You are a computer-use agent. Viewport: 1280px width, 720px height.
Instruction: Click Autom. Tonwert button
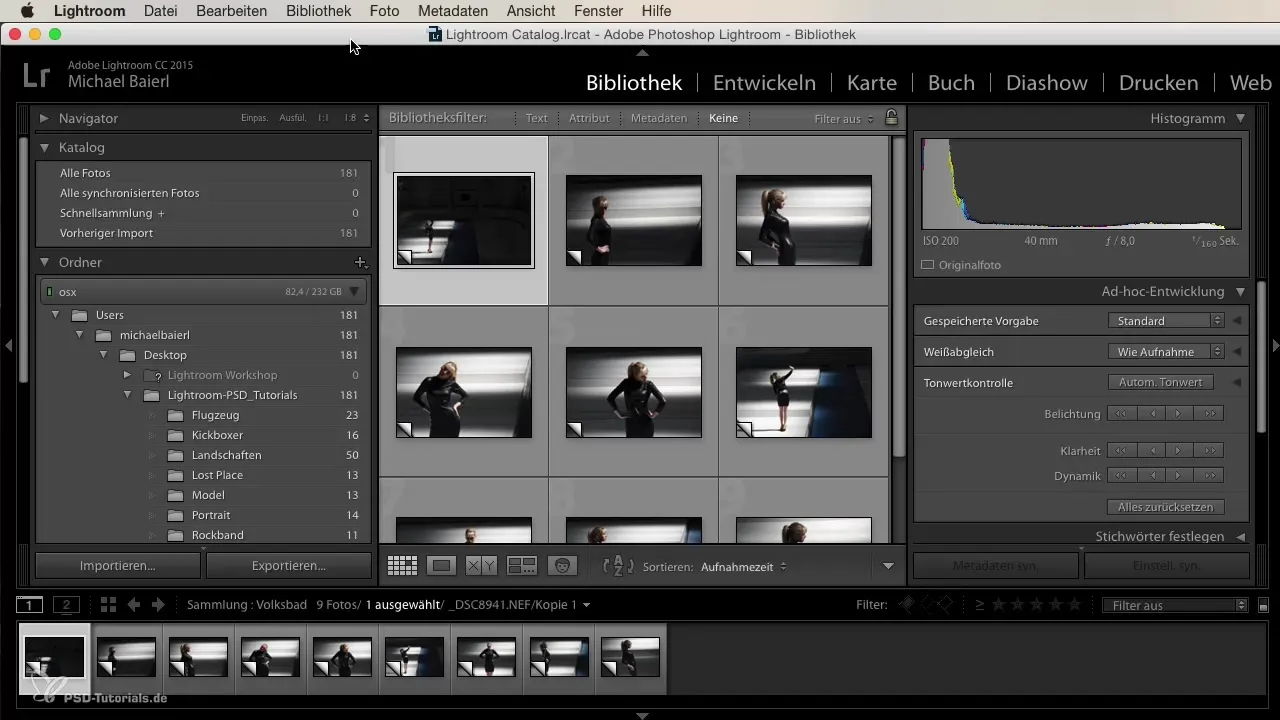pyautogui.click(x=1160, y=382)
